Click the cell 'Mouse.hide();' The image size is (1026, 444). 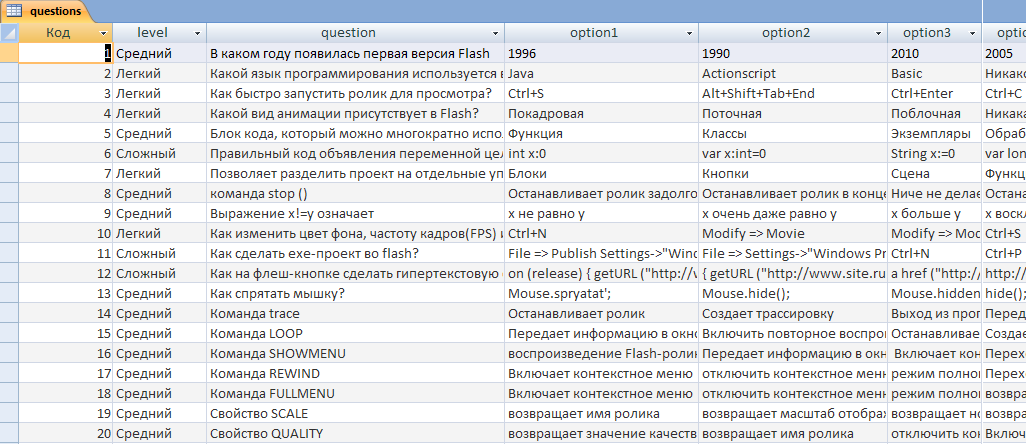point(793,294)
